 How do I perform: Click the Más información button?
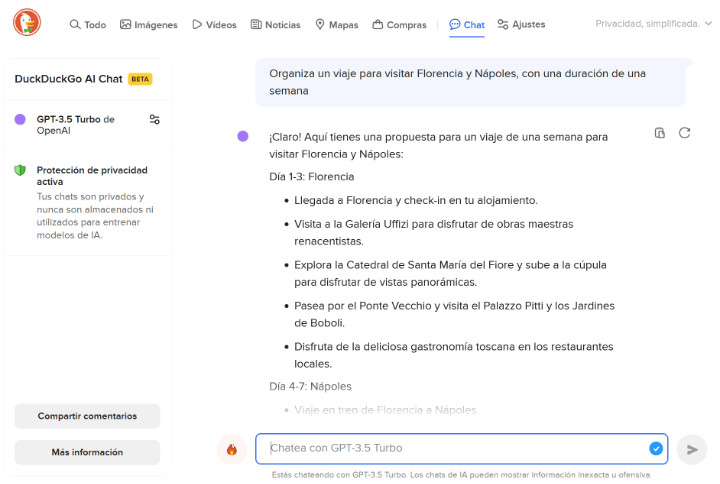pyautogui.click(x=87, y=452)
